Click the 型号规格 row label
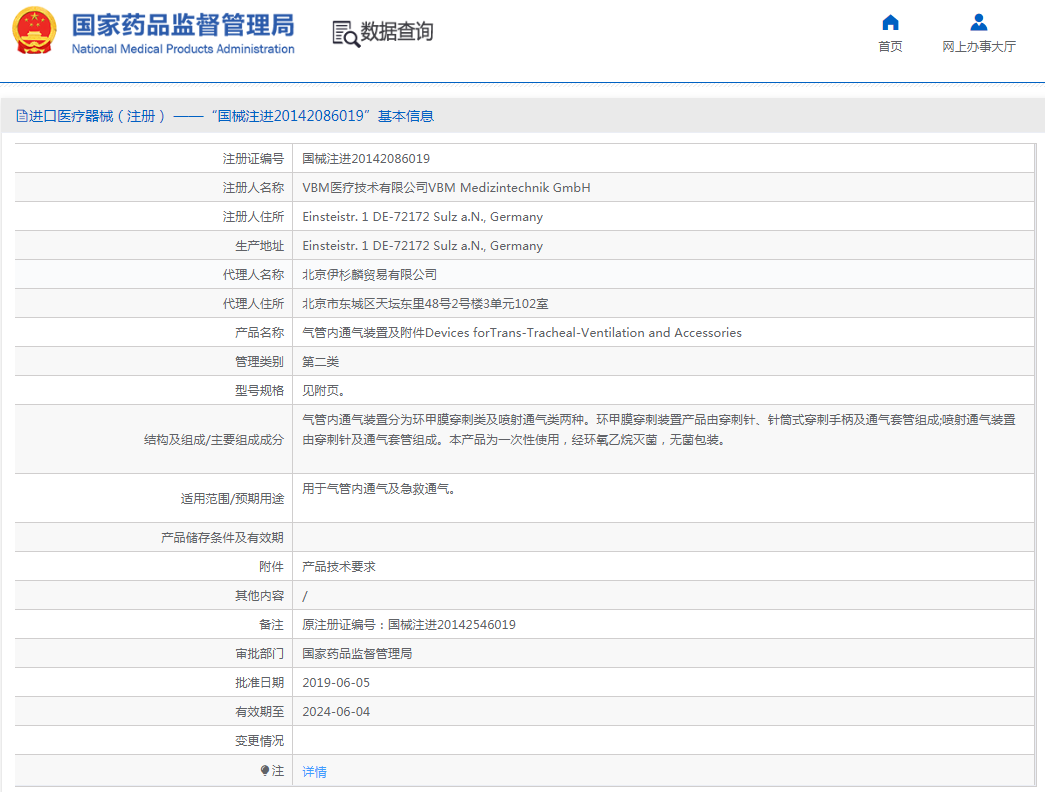Viewport: 1045px width, 792px height. [259, 391]
